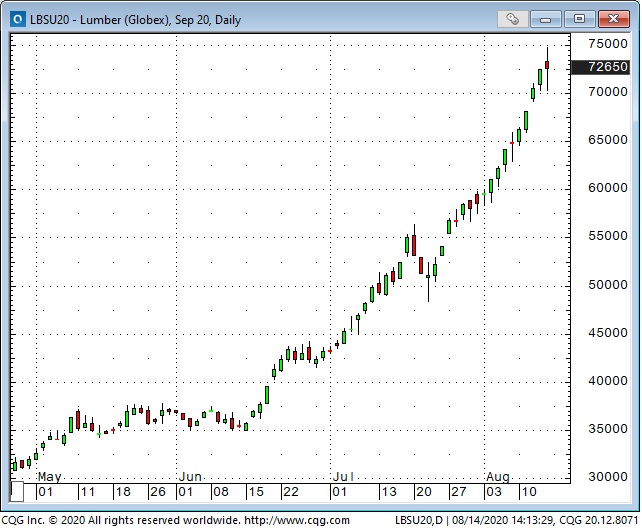Maximize the Lumber chart window
The height and width of the screenshot is (528, 642).
pos(579,19)
